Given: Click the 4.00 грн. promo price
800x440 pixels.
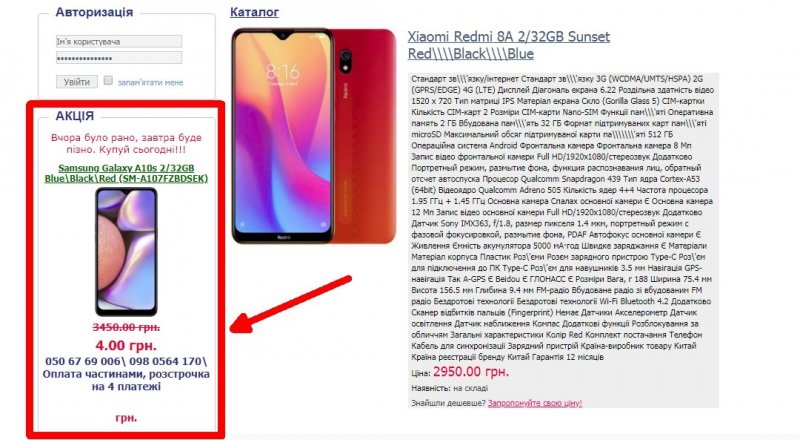Looking at the screenshot, I should [x=126, y=346].
